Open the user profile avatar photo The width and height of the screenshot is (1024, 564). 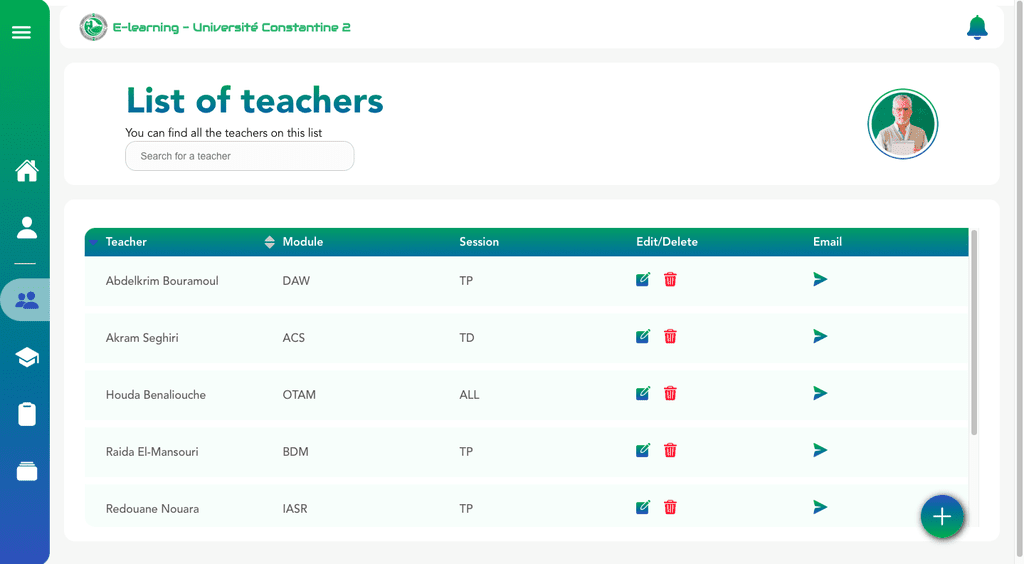tap(903, 124)
